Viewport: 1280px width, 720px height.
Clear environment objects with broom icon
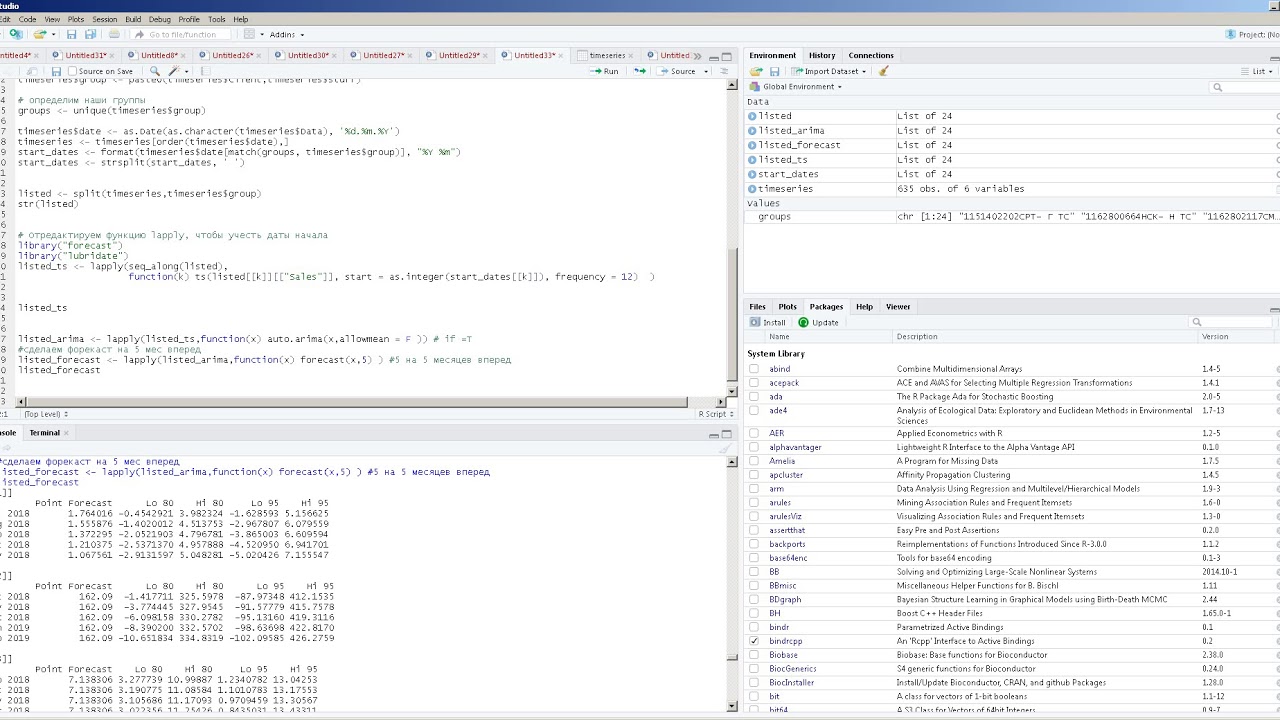[x=883, y=71]
